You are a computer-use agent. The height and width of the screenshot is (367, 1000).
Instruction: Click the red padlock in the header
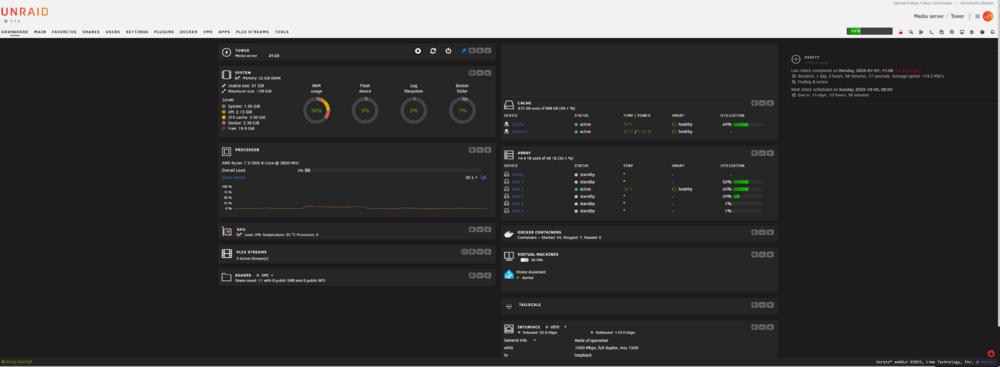pyautogui.click(x=901, y=32)
